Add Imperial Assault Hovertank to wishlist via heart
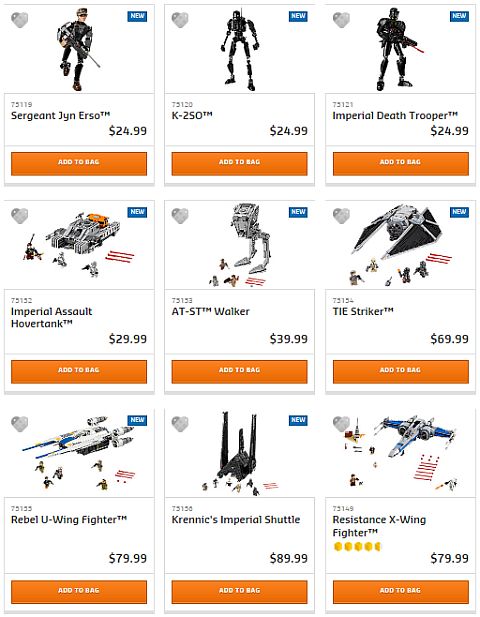The height and width of the screenshot is (617, 480). [x=19, y=215]
